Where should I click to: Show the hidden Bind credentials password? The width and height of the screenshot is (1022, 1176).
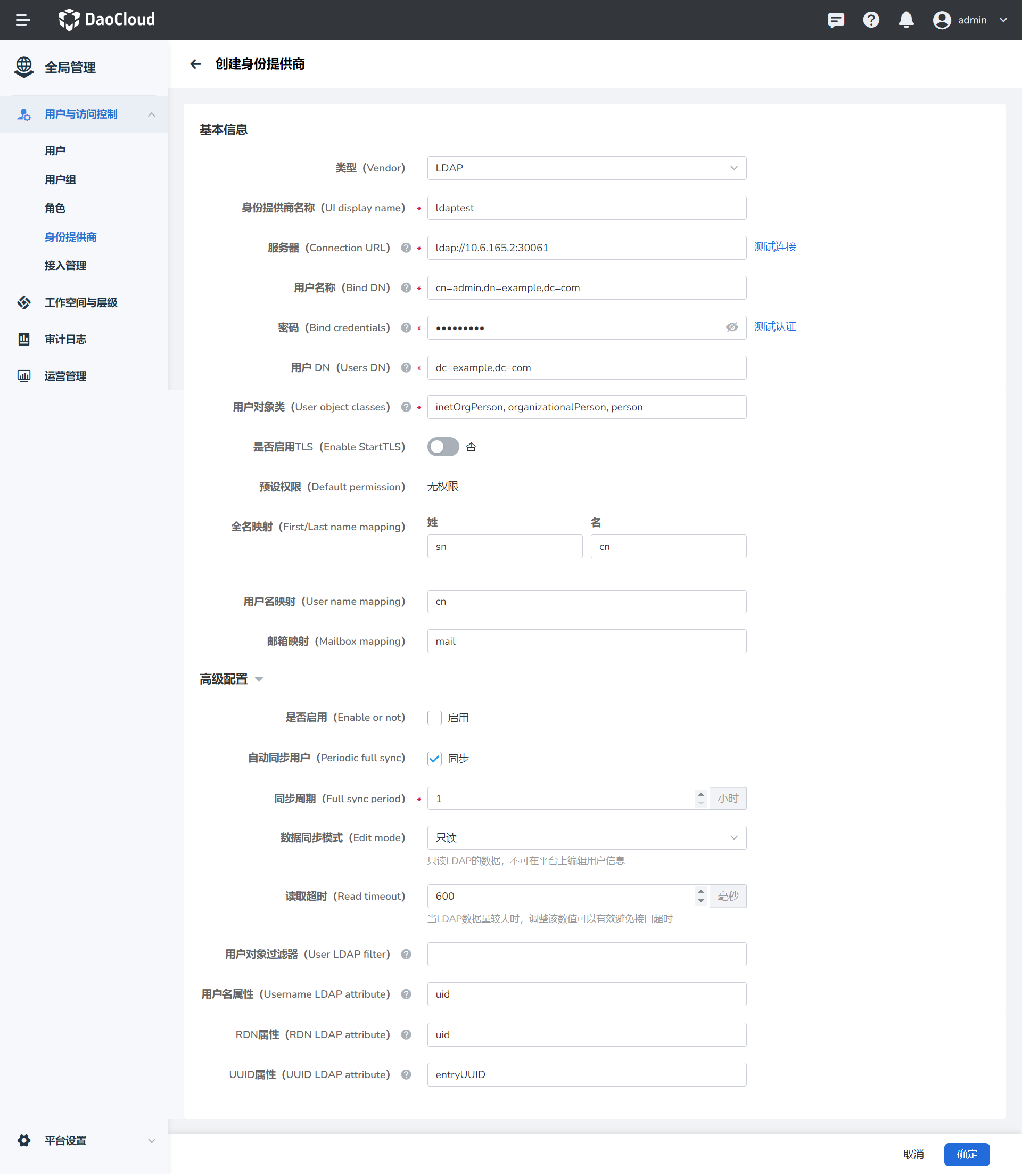[x=732, y=327]
